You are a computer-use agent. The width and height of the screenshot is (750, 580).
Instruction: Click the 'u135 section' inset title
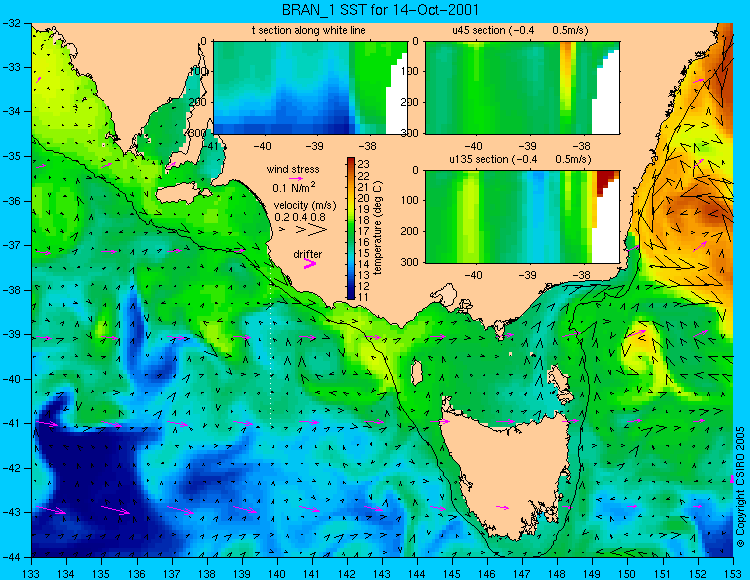(x=520, y=159)
